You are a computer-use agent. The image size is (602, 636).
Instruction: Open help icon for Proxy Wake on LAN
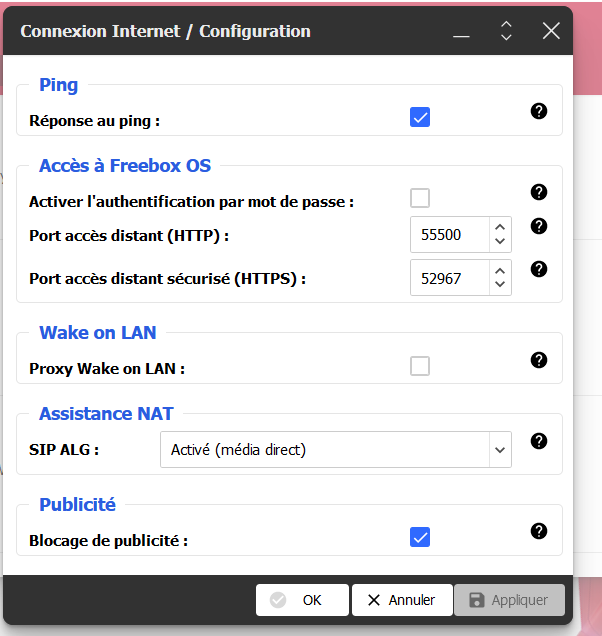539,360
